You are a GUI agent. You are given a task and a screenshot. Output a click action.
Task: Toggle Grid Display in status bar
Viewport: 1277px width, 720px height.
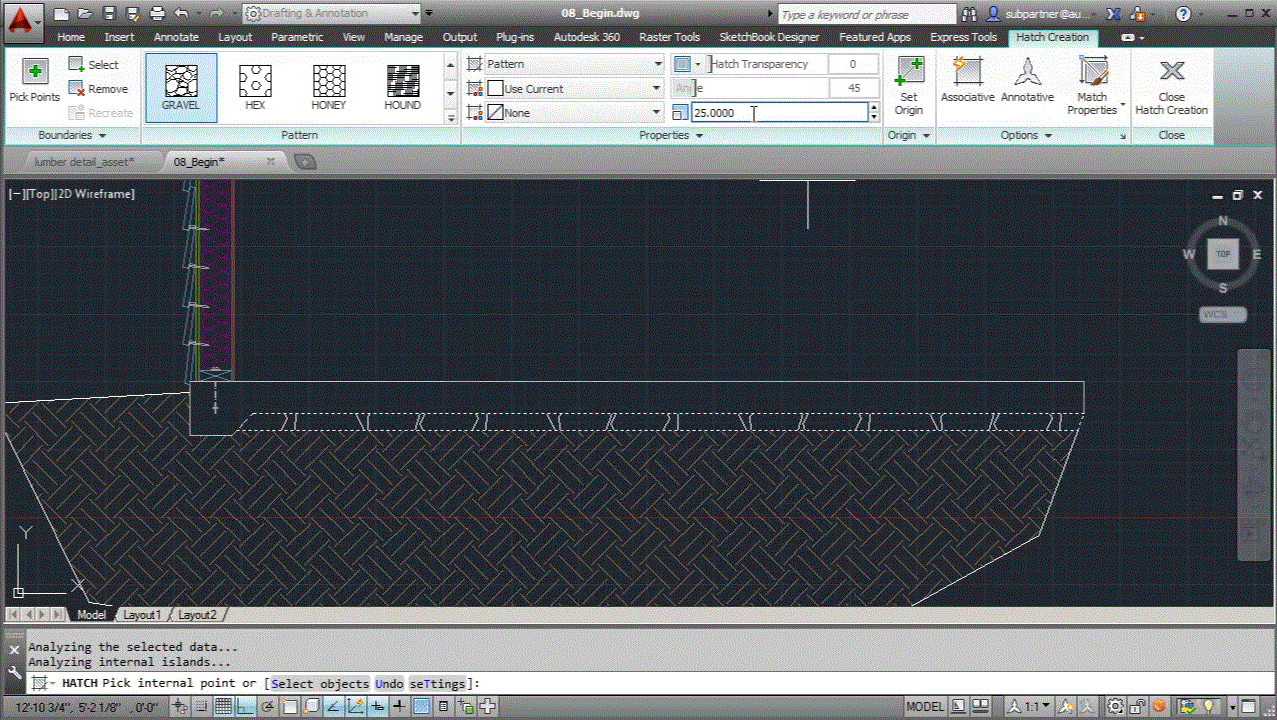point(222,707)
